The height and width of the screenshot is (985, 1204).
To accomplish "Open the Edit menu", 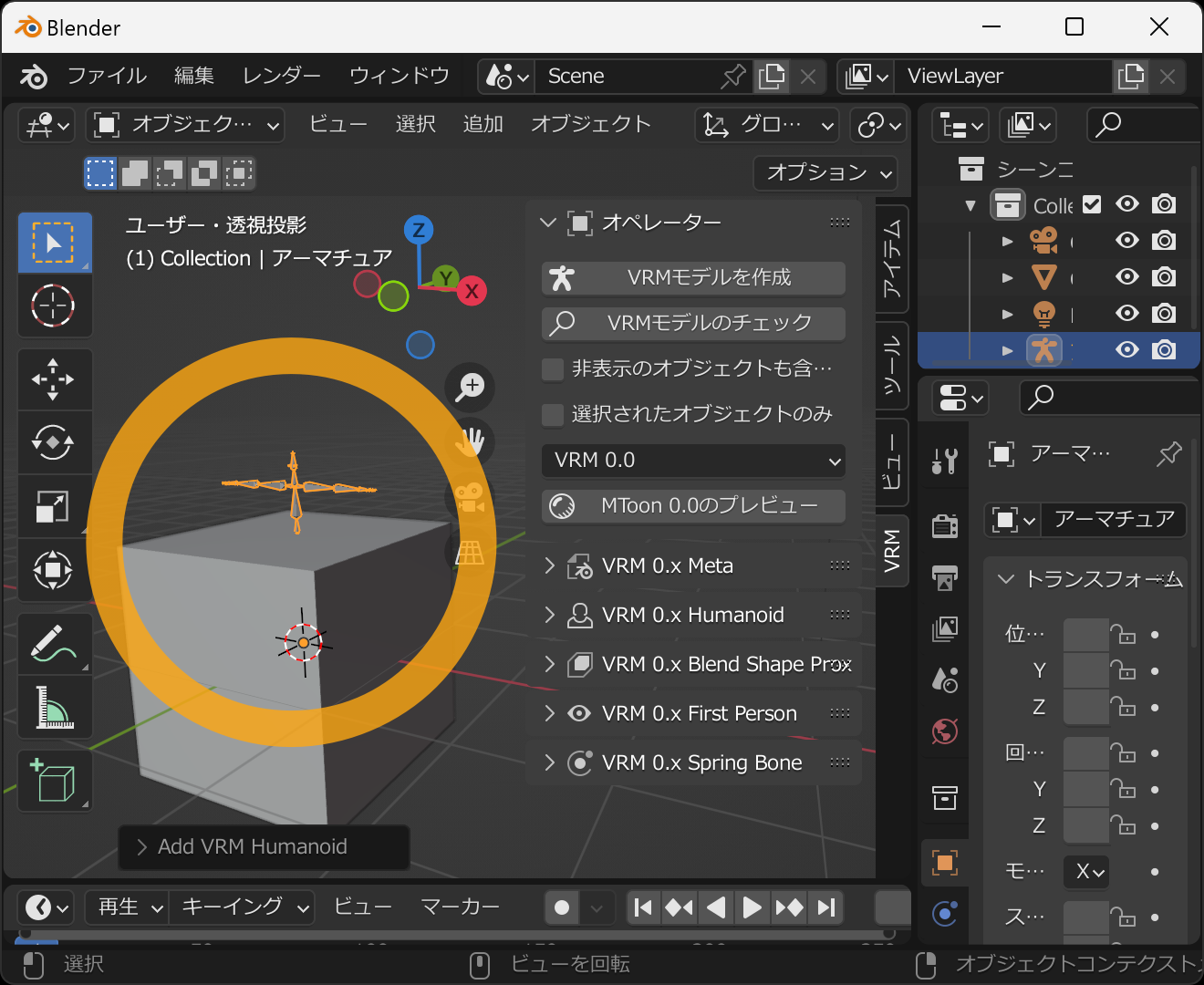I will 194,77.
